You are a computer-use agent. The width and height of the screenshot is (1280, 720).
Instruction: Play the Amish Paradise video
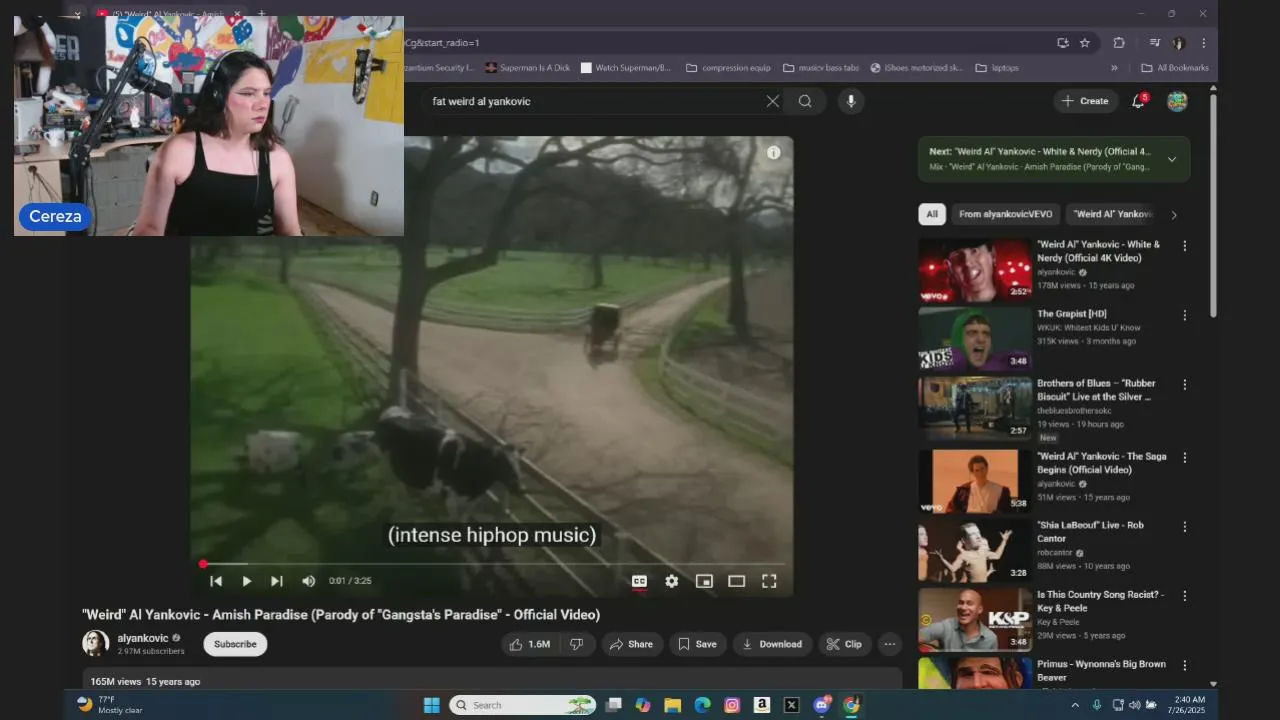tap(246, 581)
